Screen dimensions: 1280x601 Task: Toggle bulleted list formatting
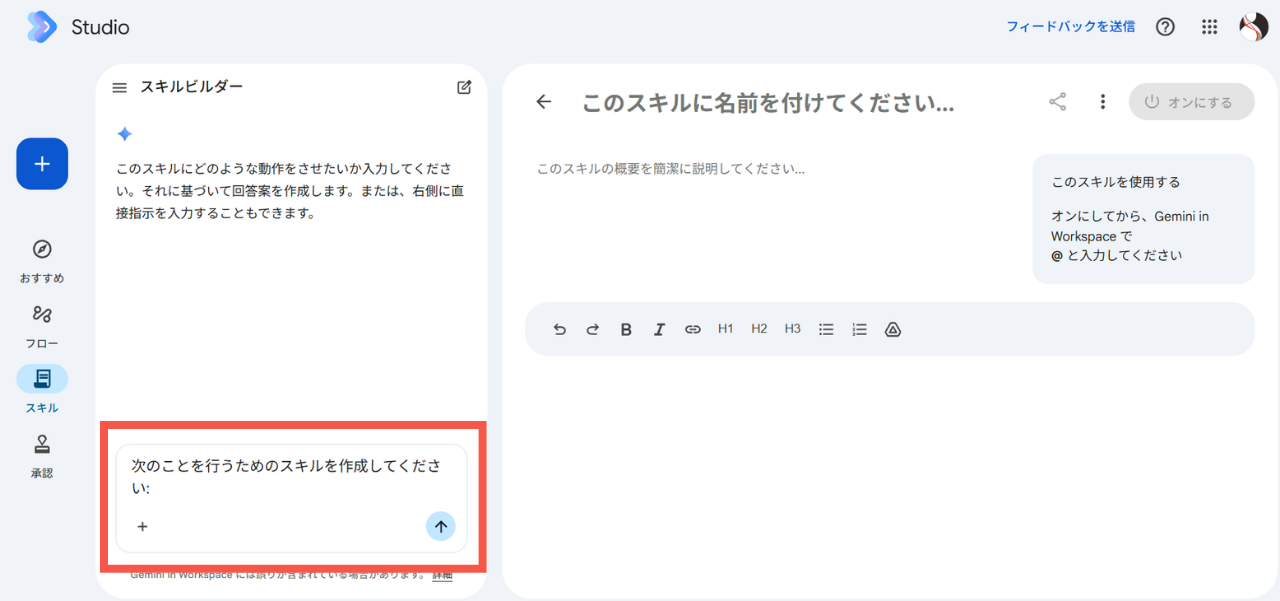[826, 329]
